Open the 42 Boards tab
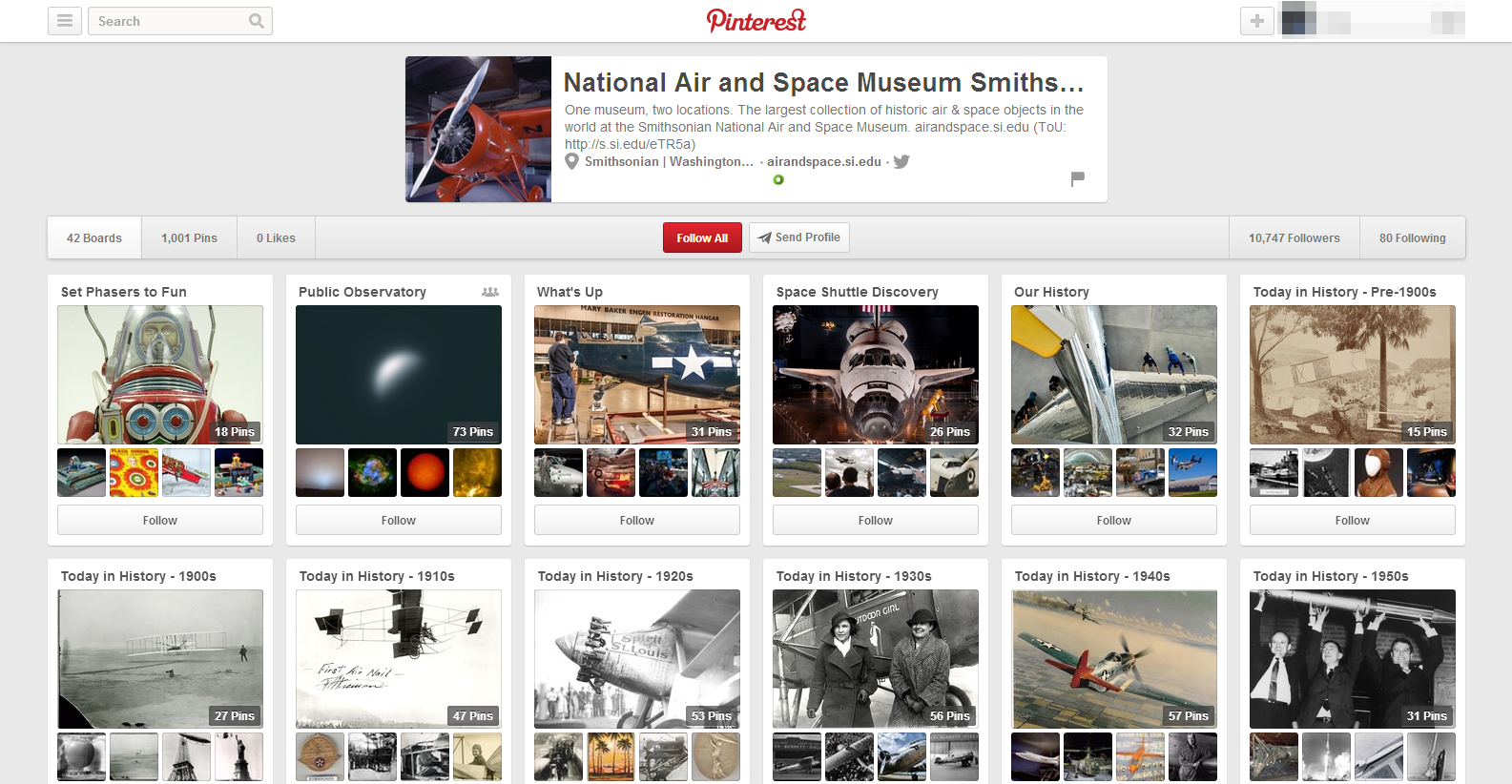 (x=94, y=237)
